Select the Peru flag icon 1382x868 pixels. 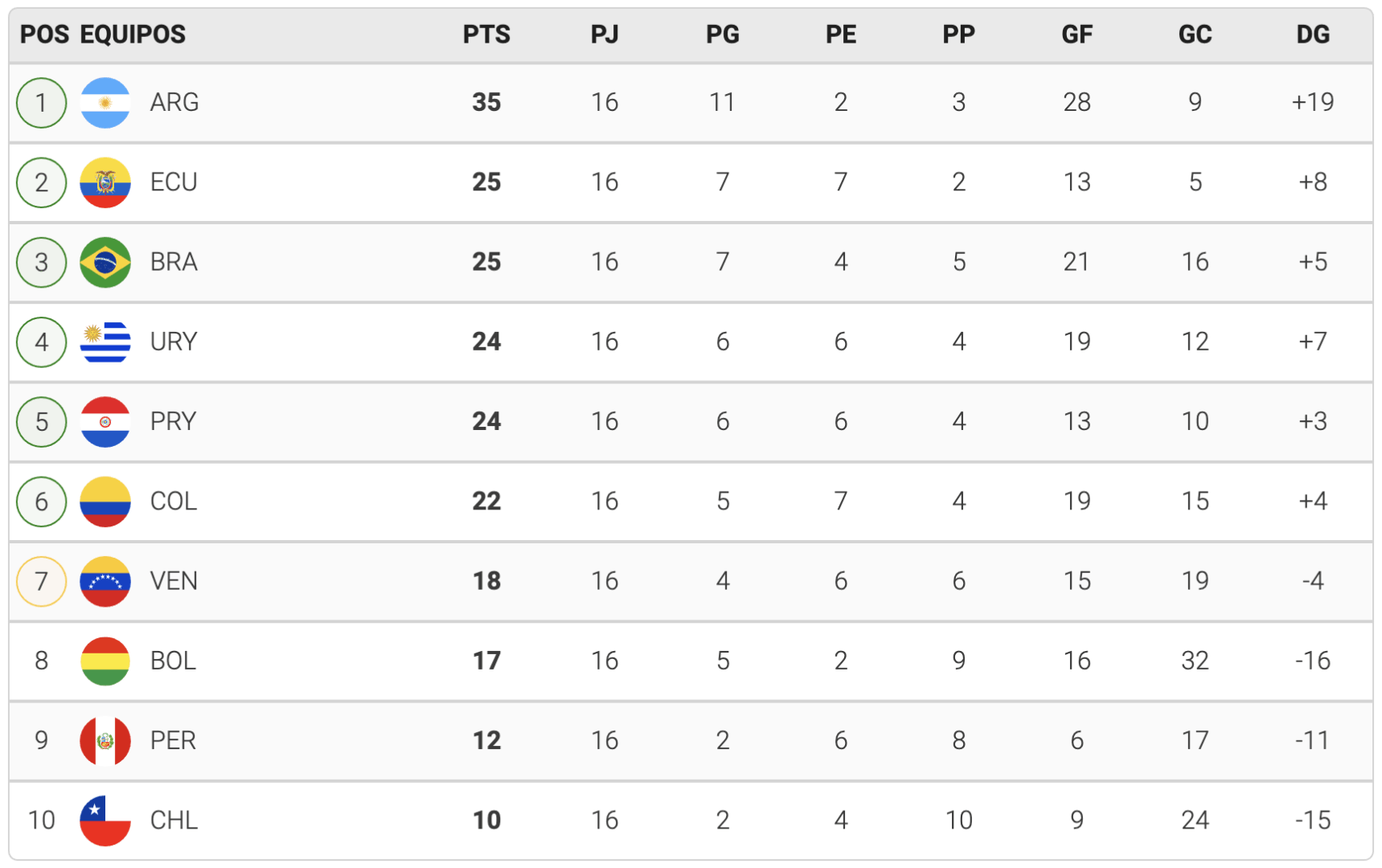tap(105, 740)
